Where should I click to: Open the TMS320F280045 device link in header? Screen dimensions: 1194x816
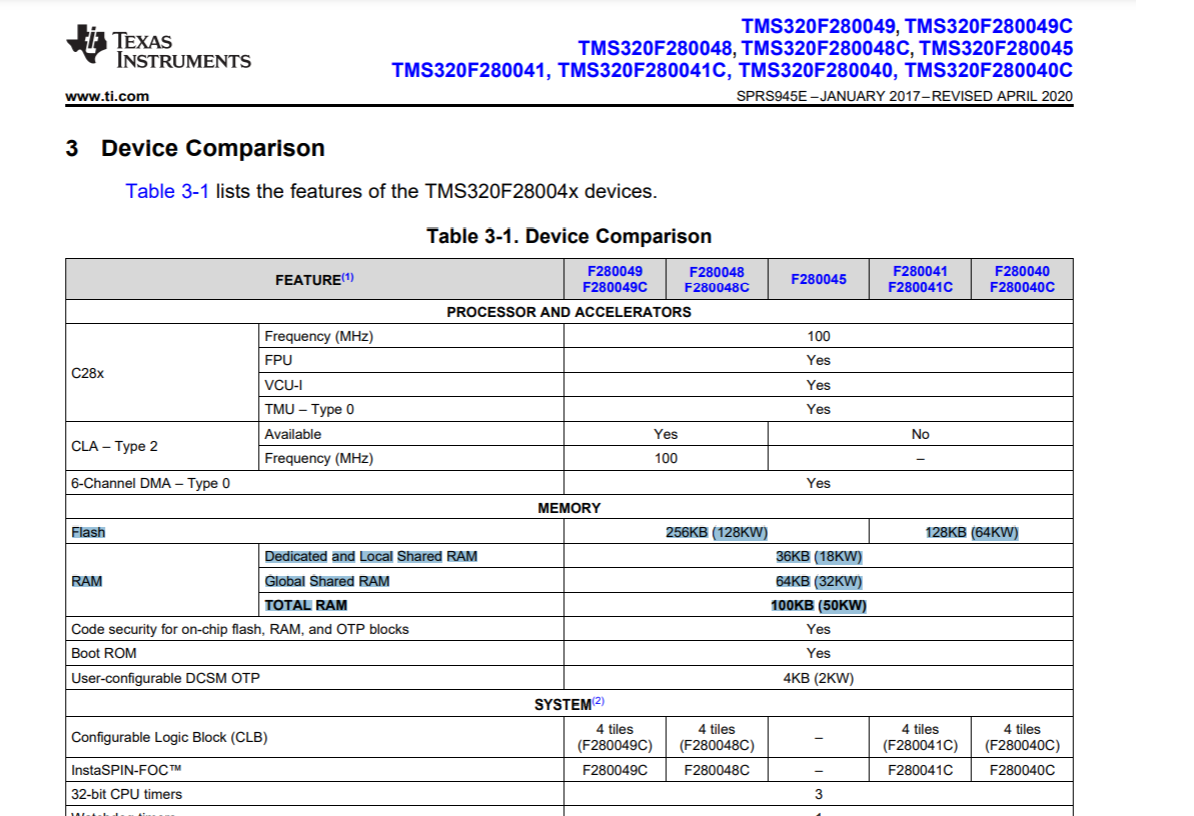click(996, 48)
